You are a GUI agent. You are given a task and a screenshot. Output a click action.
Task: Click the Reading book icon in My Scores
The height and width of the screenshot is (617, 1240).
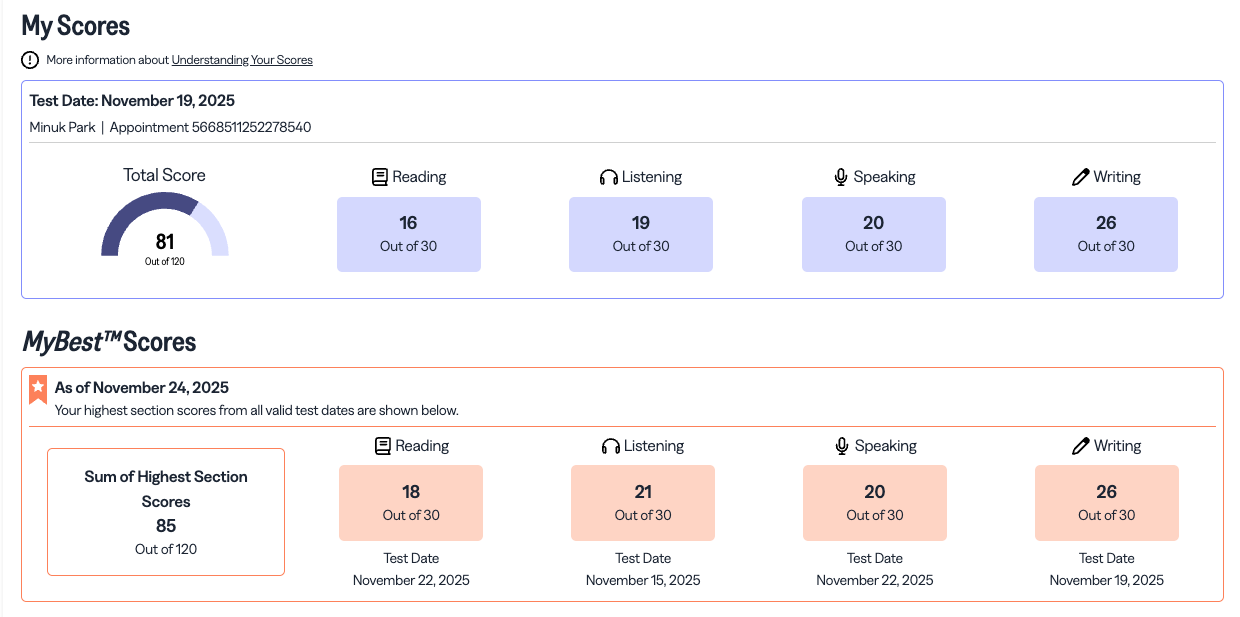380,177
